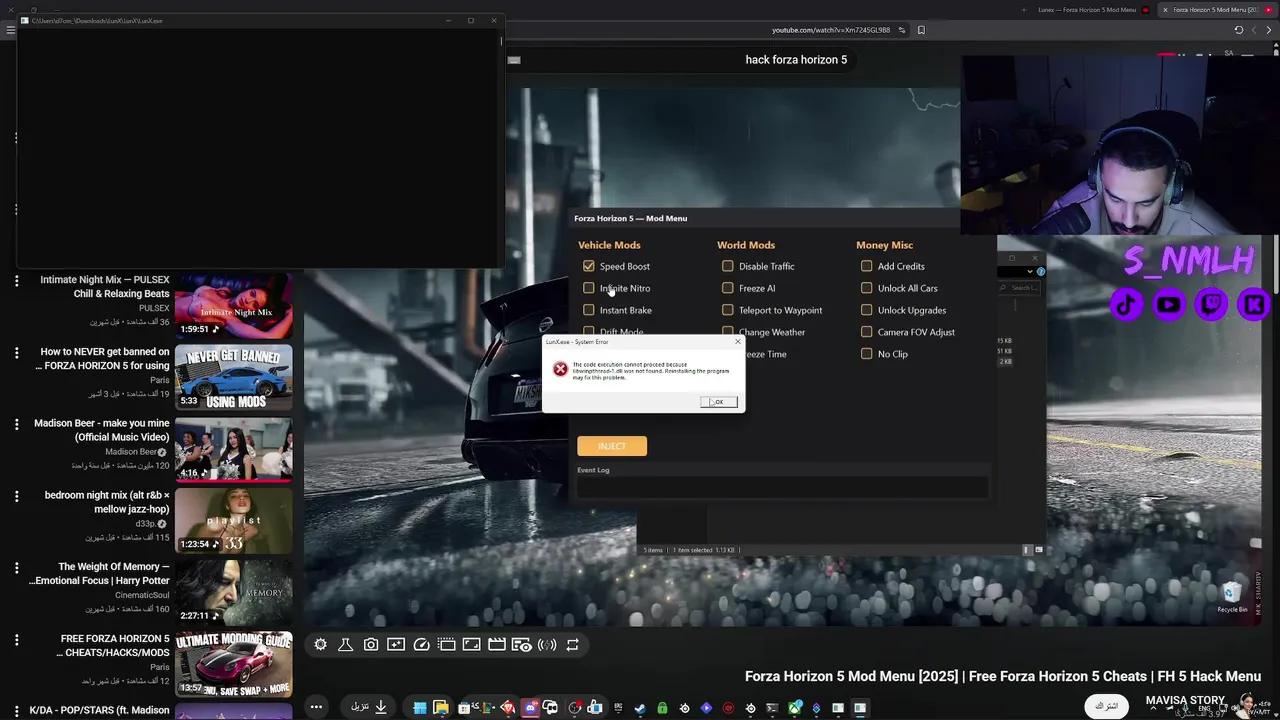Click OK in the System Error dialog

click(x=719, y=402)
